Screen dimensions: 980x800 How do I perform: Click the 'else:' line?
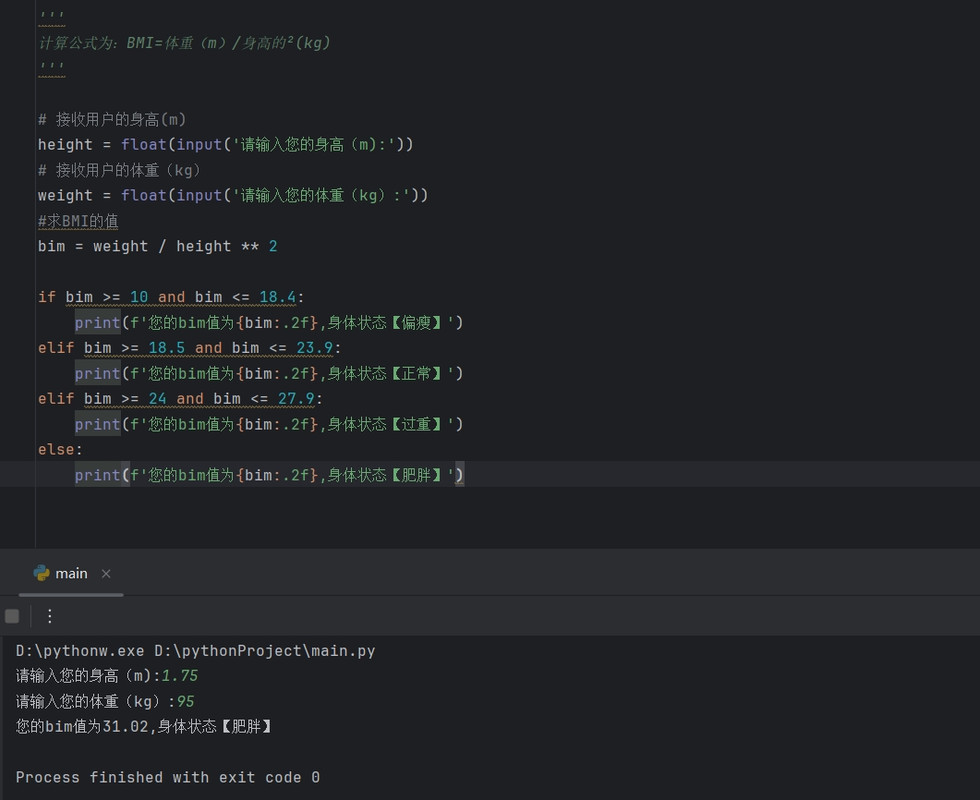(x=60, y=449)
